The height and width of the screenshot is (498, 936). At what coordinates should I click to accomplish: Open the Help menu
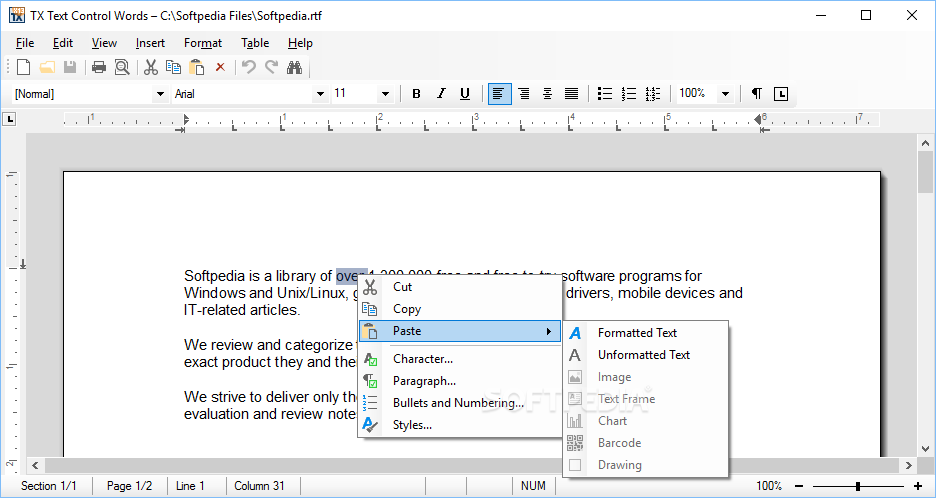pyautogui.click(x=300, y=43)
